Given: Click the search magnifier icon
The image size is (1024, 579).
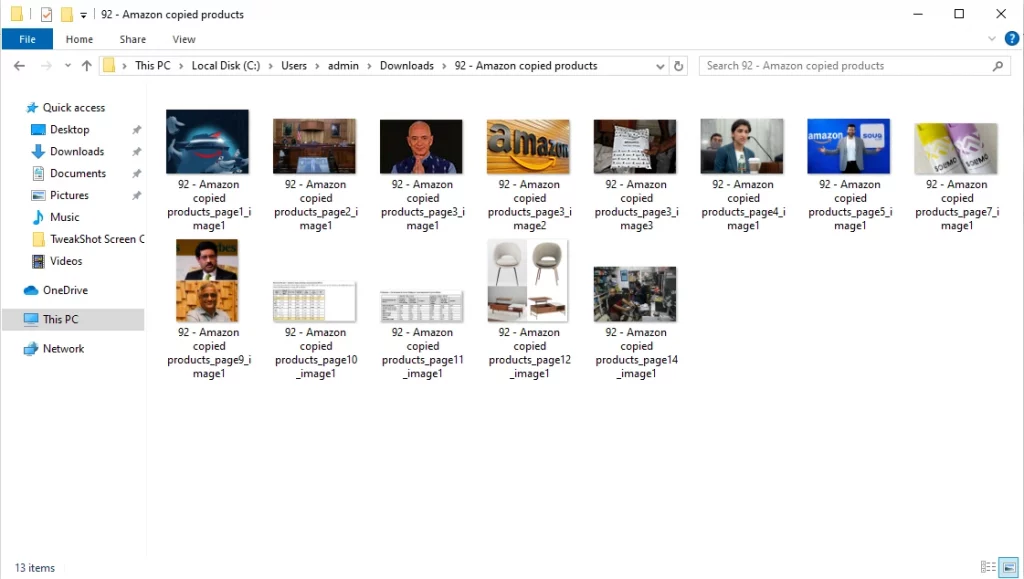Looking at the screenshot, I should 997,66.
